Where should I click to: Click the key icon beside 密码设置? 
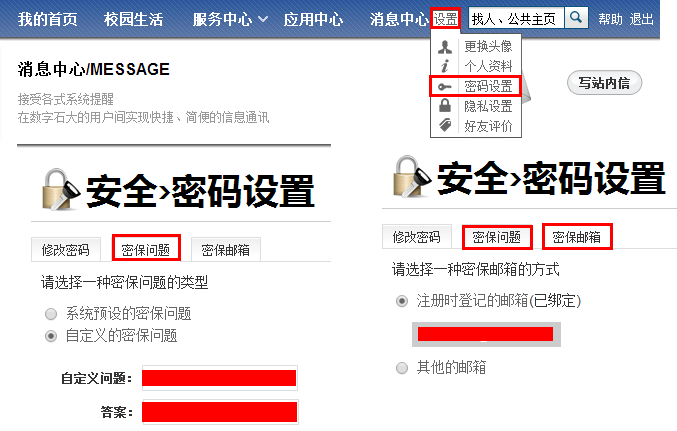pos(445,86)
